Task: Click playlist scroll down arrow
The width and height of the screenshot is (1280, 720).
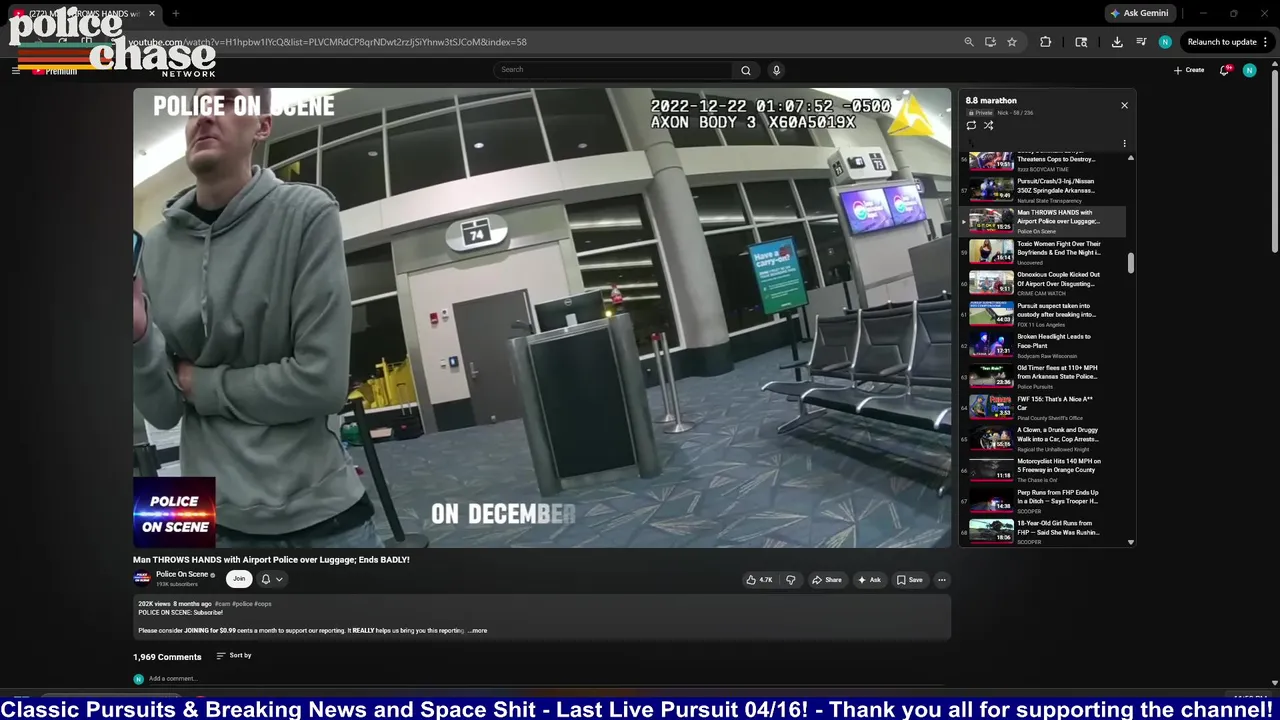Action: (x=1131, y=542)
